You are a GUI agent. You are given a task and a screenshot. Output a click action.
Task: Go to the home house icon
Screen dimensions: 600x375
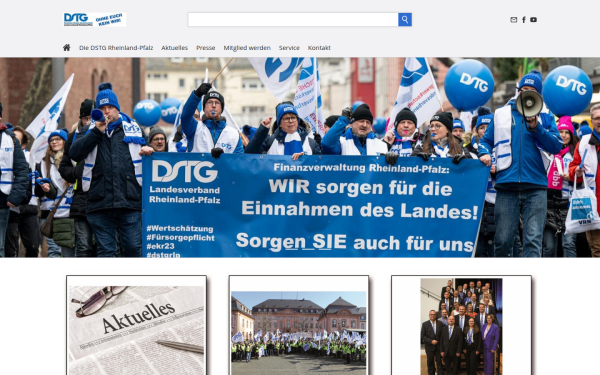[x=67, y=48]
